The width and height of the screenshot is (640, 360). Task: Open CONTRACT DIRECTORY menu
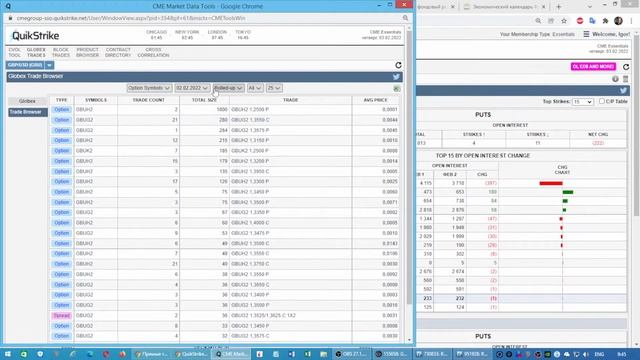(x=118, y=52)
